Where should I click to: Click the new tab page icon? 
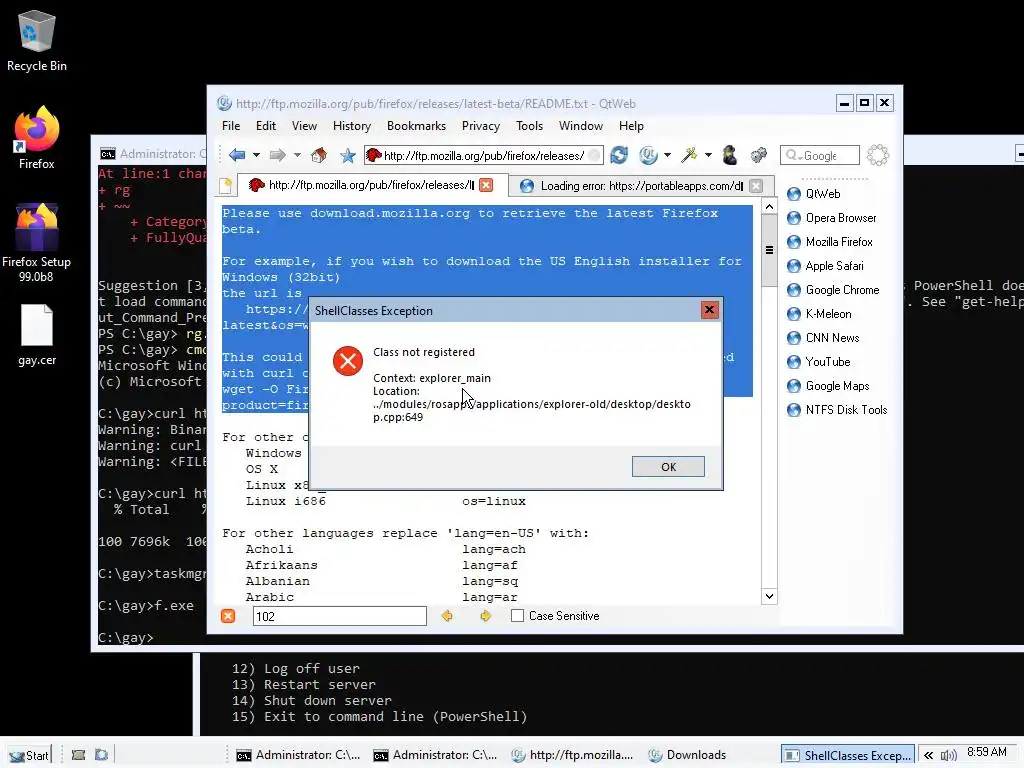226,186
